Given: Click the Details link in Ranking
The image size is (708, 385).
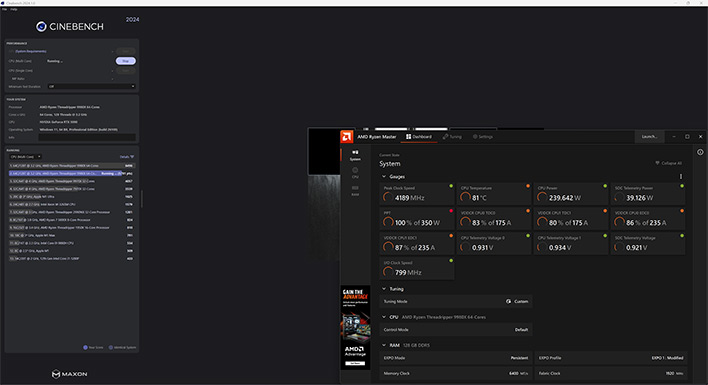Looking at the screenshot, I should 124,157.
